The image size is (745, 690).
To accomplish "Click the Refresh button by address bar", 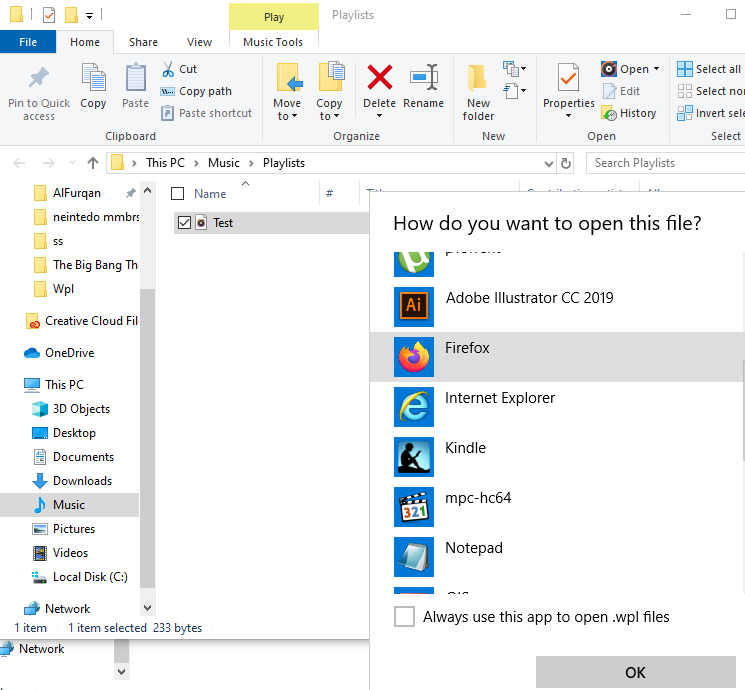I will 565,163.
